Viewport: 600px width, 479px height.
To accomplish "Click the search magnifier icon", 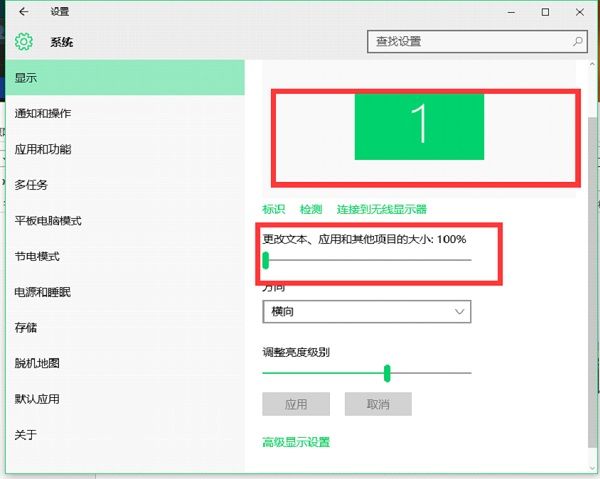I will click(x=577, y=41).
